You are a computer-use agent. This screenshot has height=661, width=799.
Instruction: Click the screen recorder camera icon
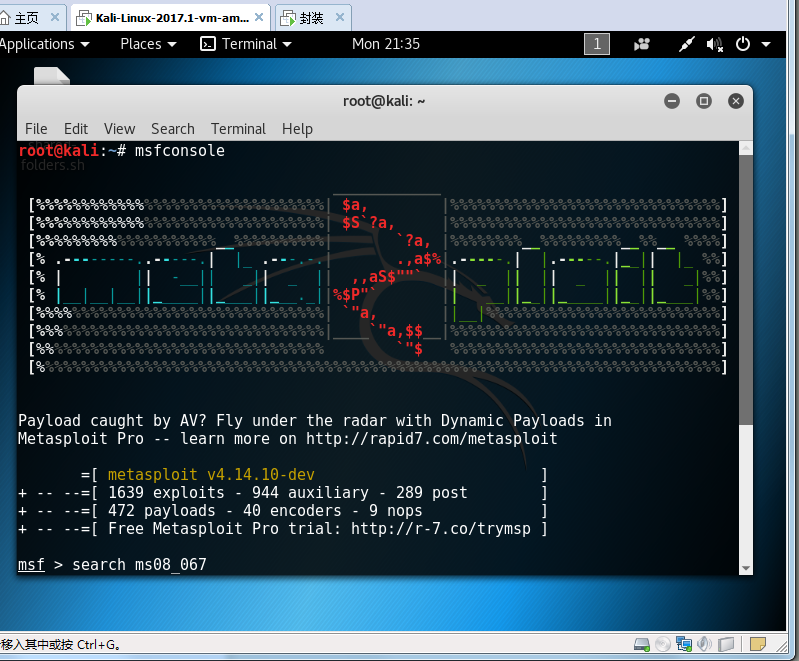pos(642,44)
